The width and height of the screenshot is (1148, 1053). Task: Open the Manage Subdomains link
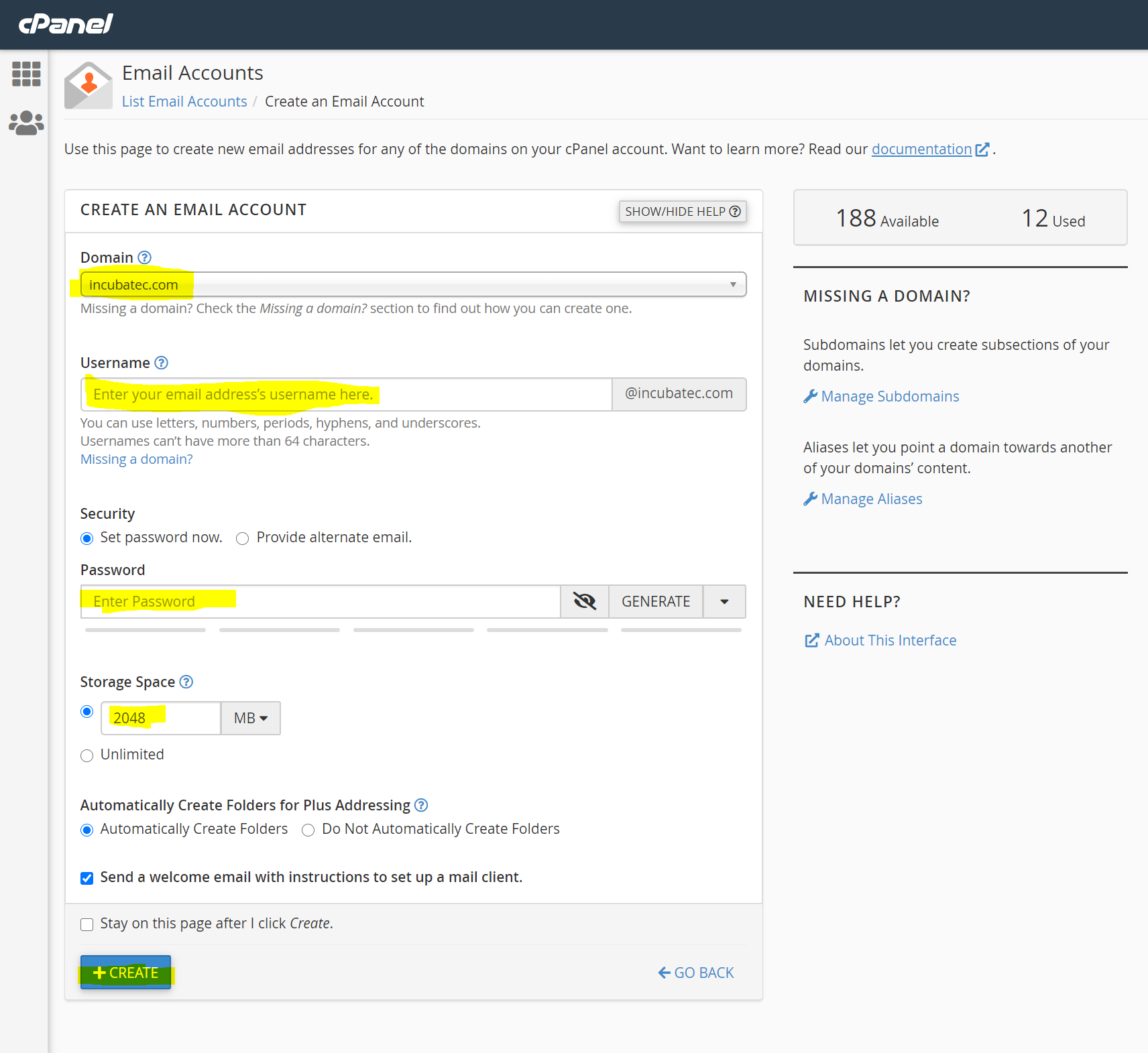890,396
